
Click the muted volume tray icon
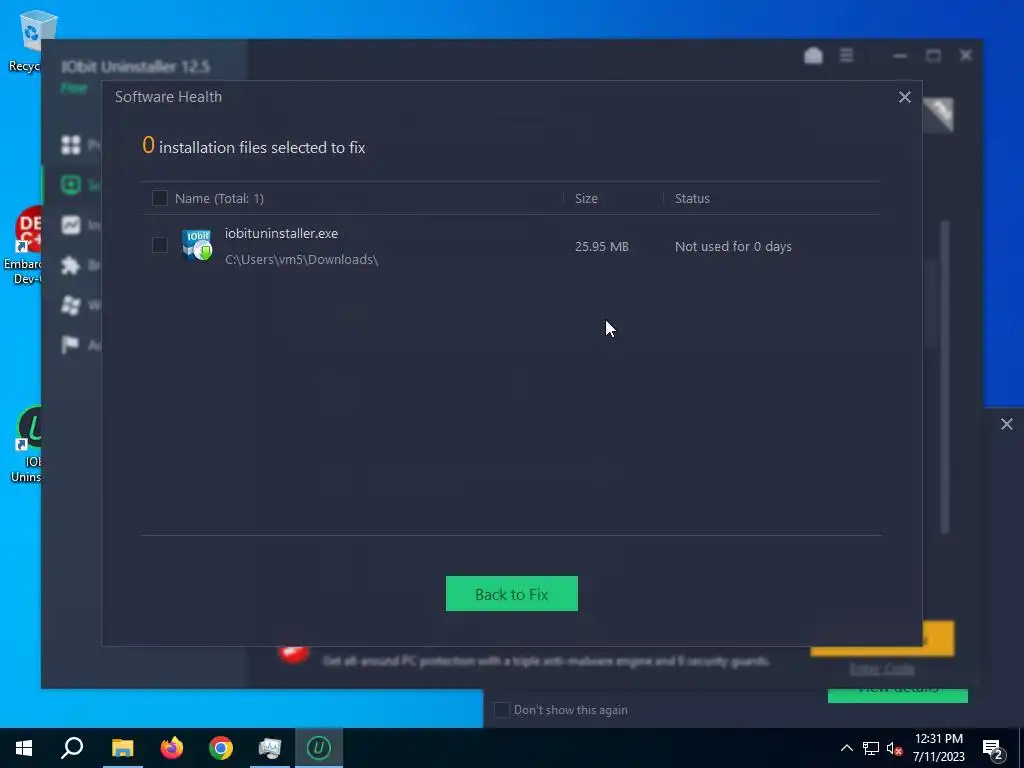click(894, 748)
